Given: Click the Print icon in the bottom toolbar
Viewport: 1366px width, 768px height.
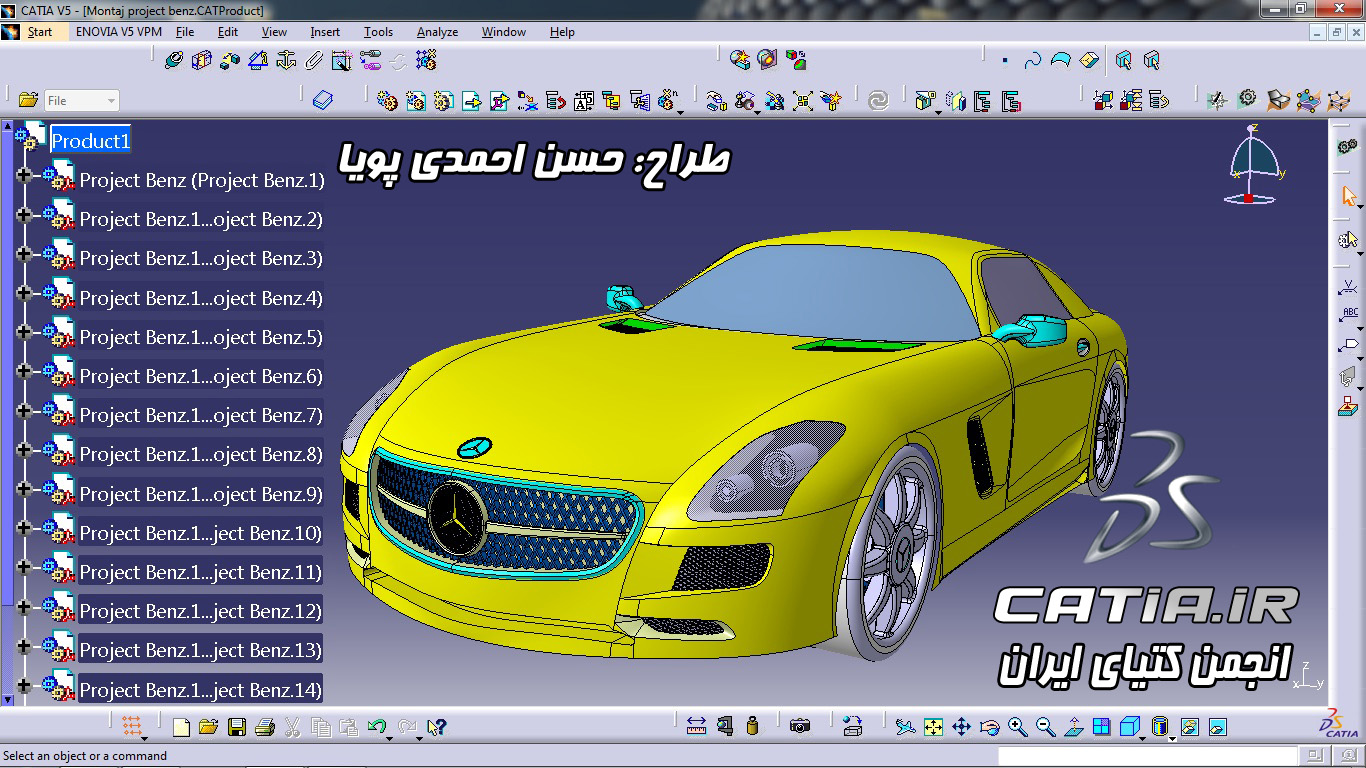Looking at the screenshot, I should tap(265, 727).
